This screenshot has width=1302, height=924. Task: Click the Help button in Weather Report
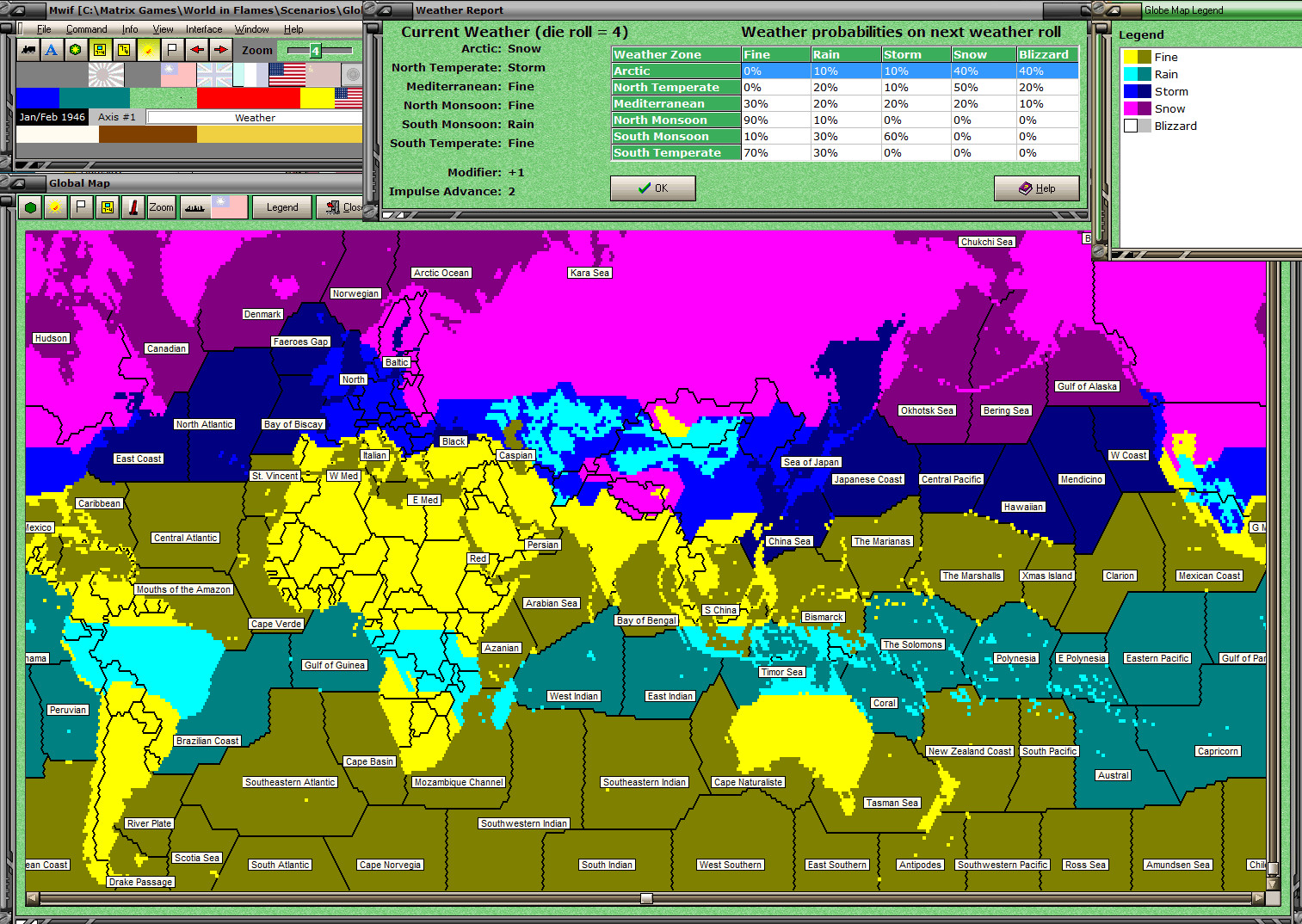[1037, 188]
